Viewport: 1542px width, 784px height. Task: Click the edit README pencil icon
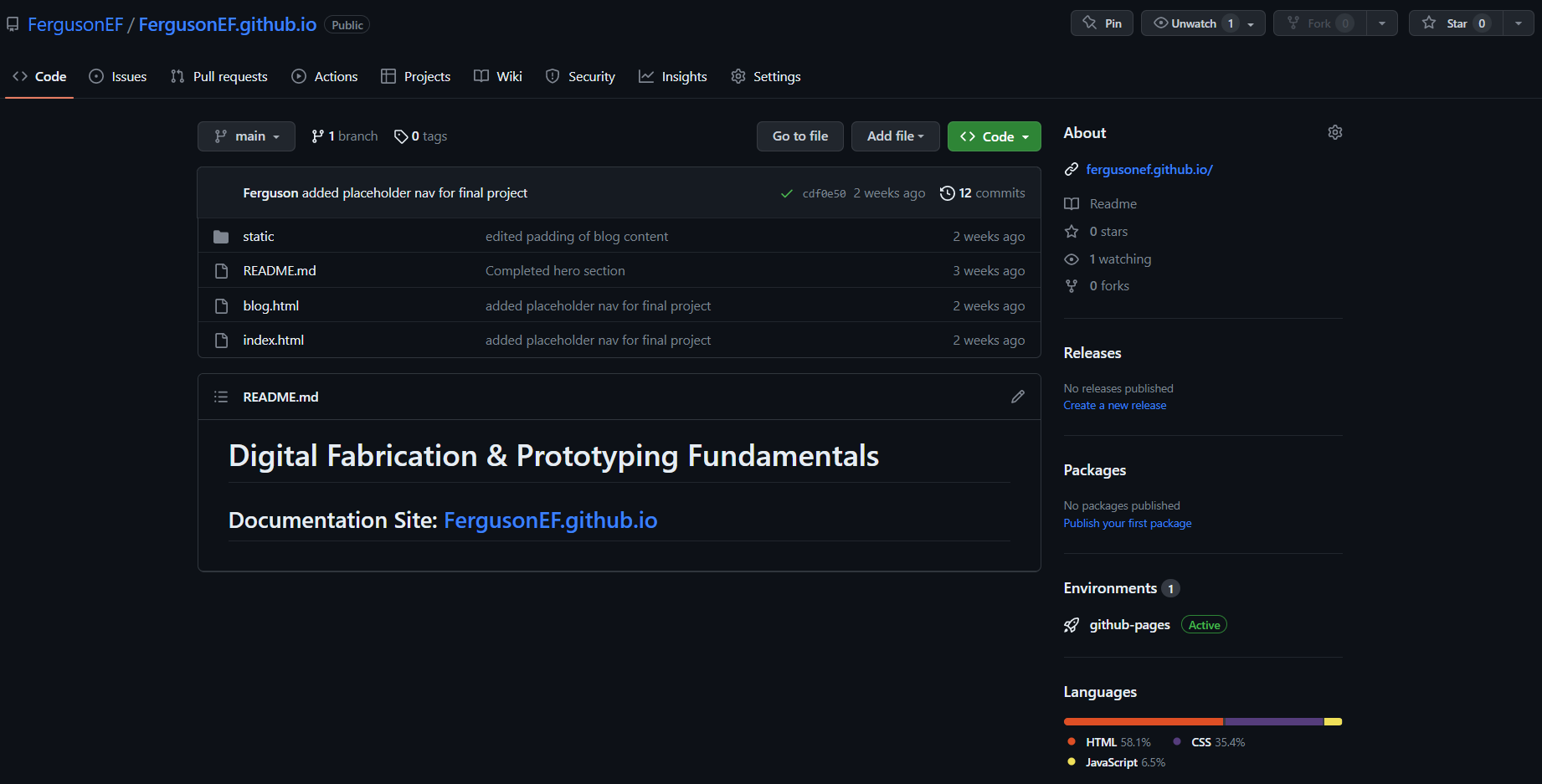(x=1018, y=397)
